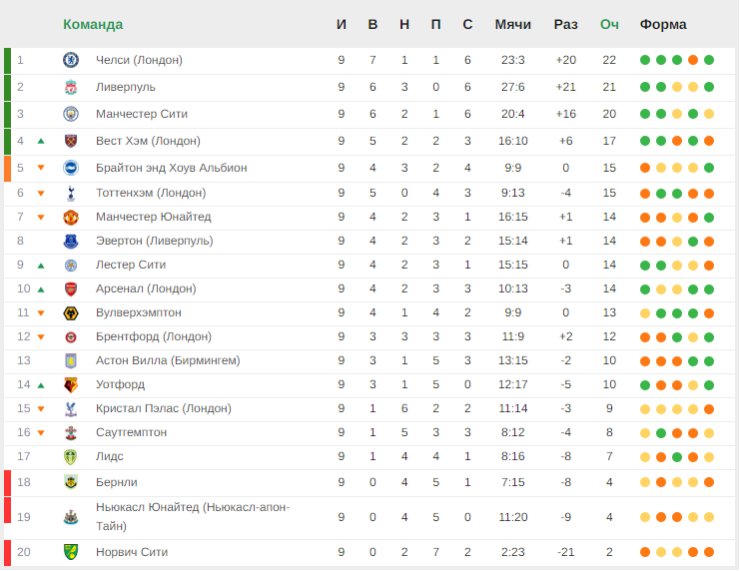Sort by the Мячи goals column header
Image resolution: width=740 pixels, height=571 pixels.
tap(513, 24)
